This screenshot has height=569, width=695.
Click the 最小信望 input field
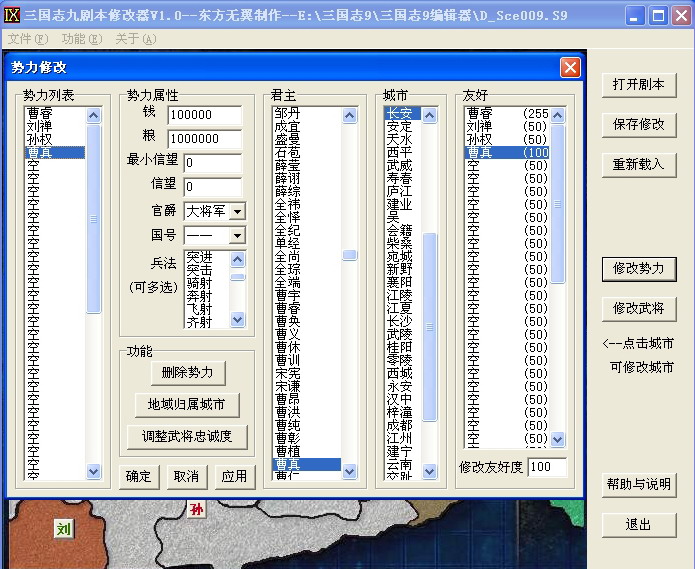click(x=213, y=163)
